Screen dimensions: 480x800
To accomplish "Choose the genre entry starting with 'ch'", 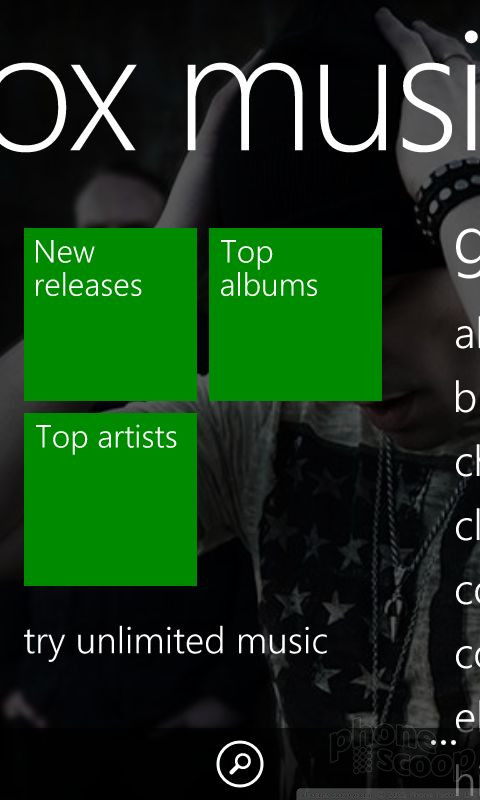I will [x=467, y=462].
